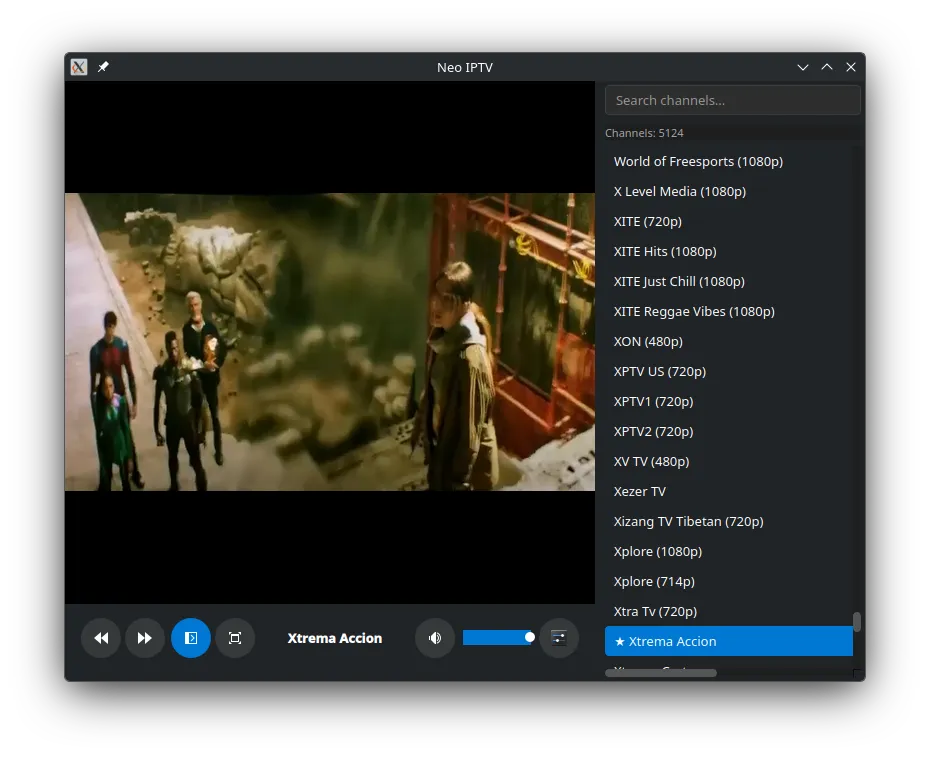Screen dimensions: 930x758
Task: Toggle the blue playlist panel button
Action: click(x=191, y=637)
